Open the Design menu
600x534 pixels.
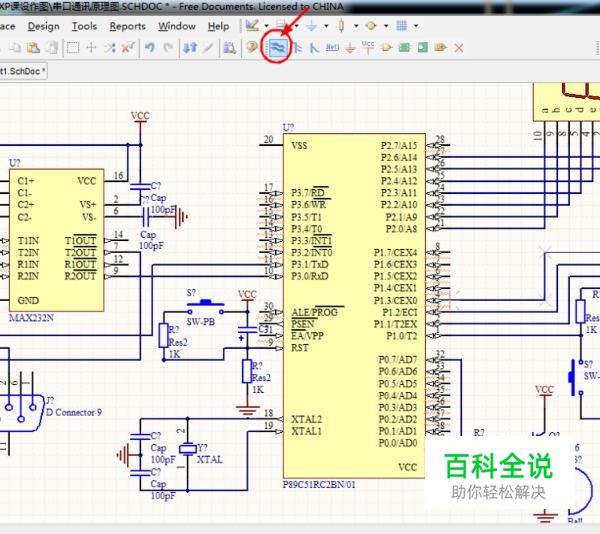[x=44, y=26]
